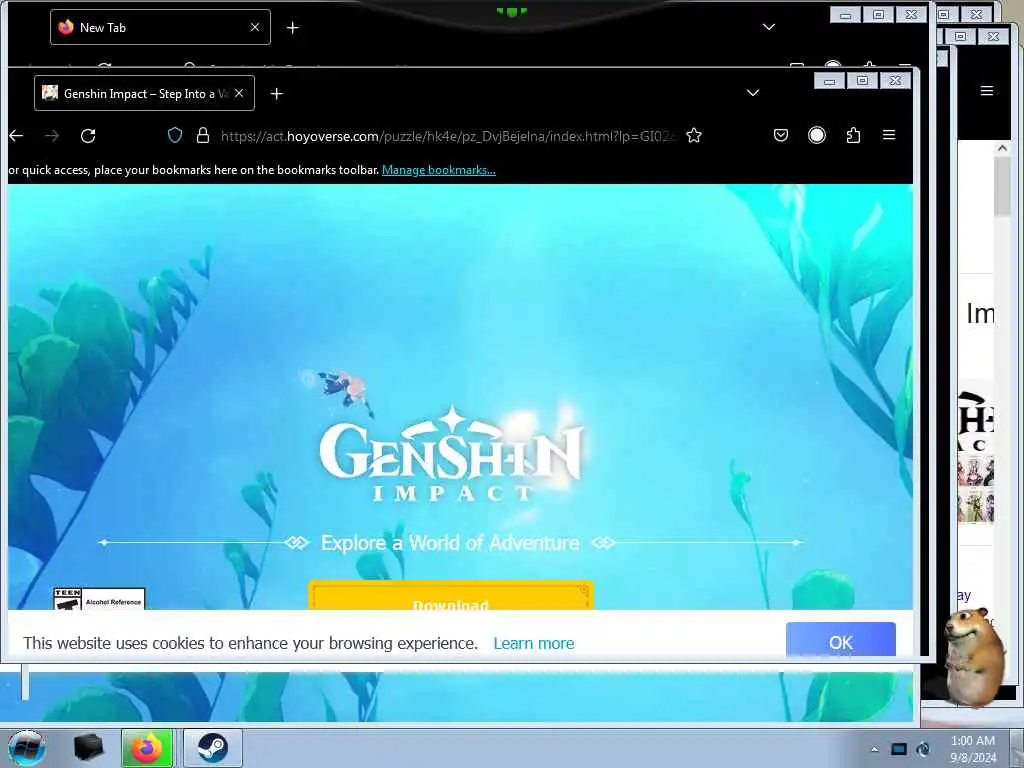Open the hamburger menu in rightmost background window

(987, 91)
